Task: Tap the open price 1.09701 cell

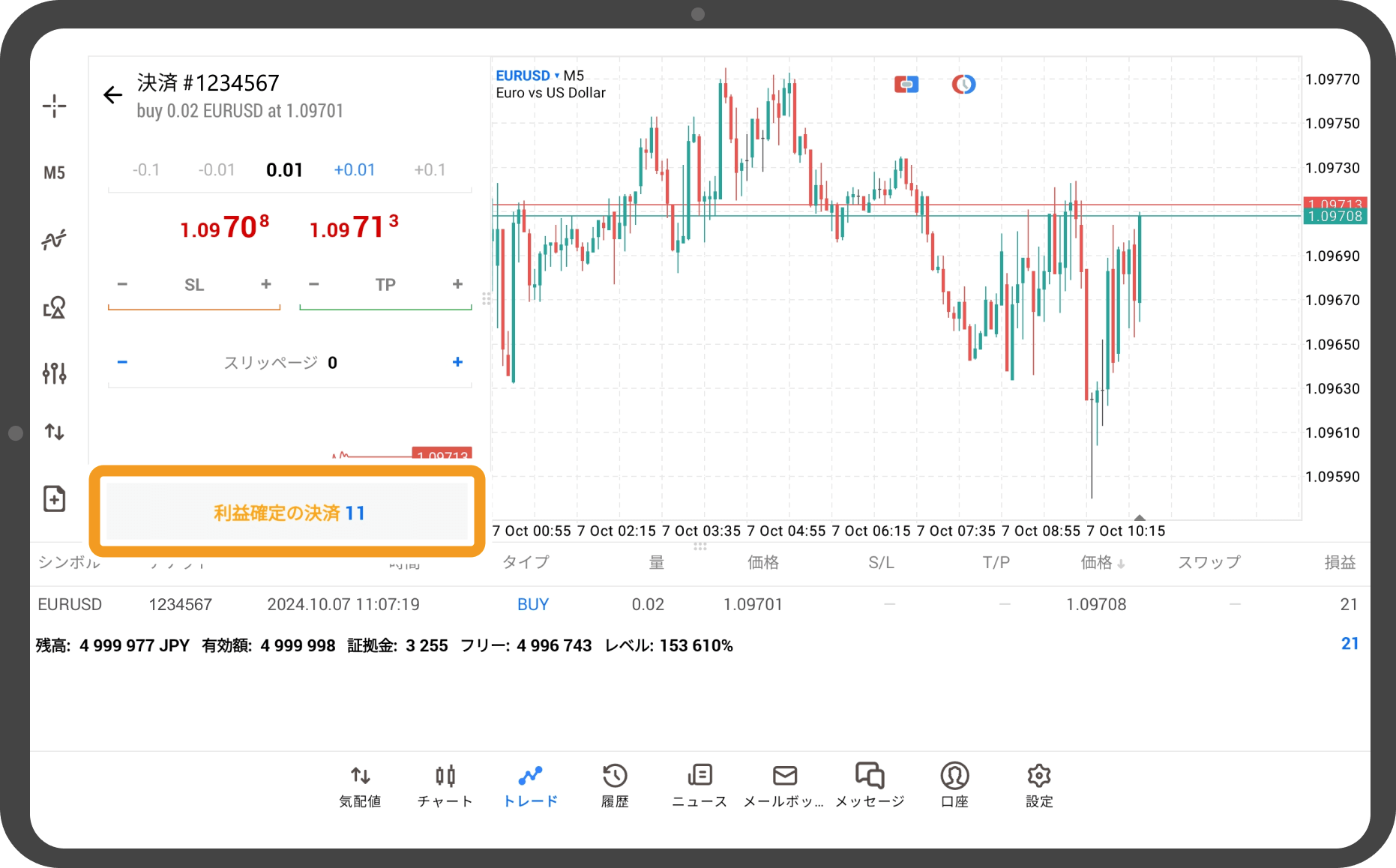Action: coord(753,604)
